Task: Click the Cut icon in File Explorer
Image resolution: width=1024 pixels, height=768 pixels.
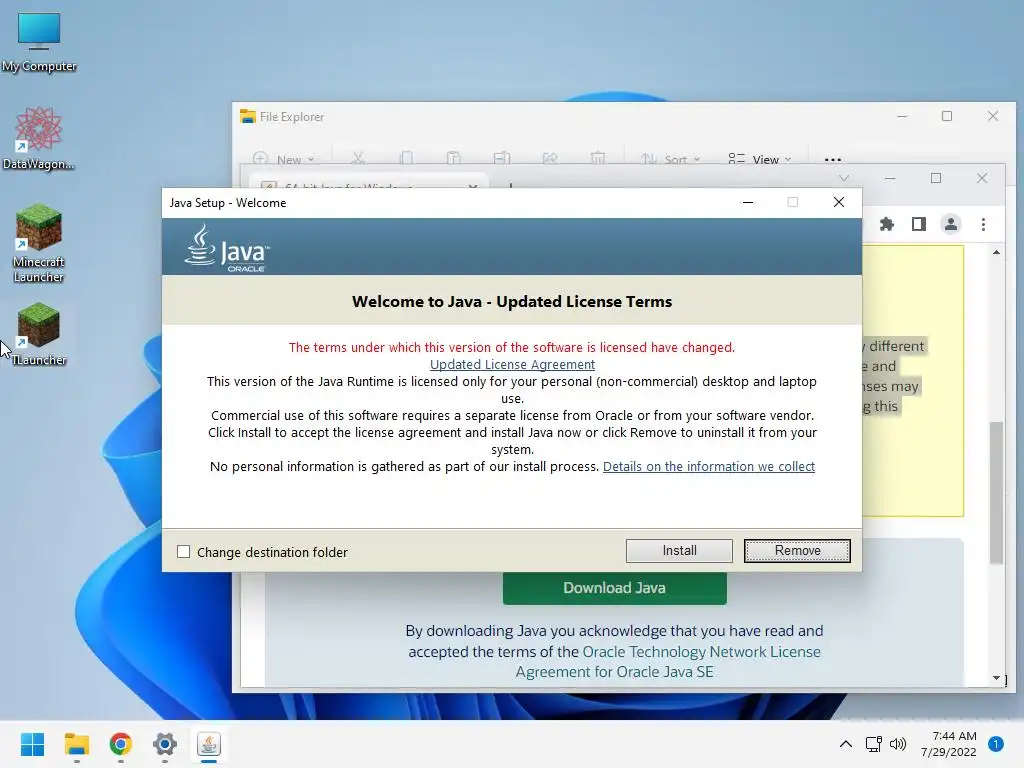Action: [358, 159]
